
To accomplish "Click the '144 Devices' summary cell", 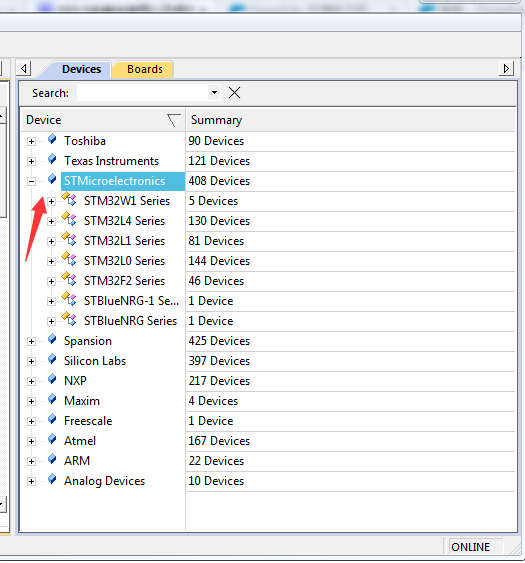I will (x=219, y=261).
